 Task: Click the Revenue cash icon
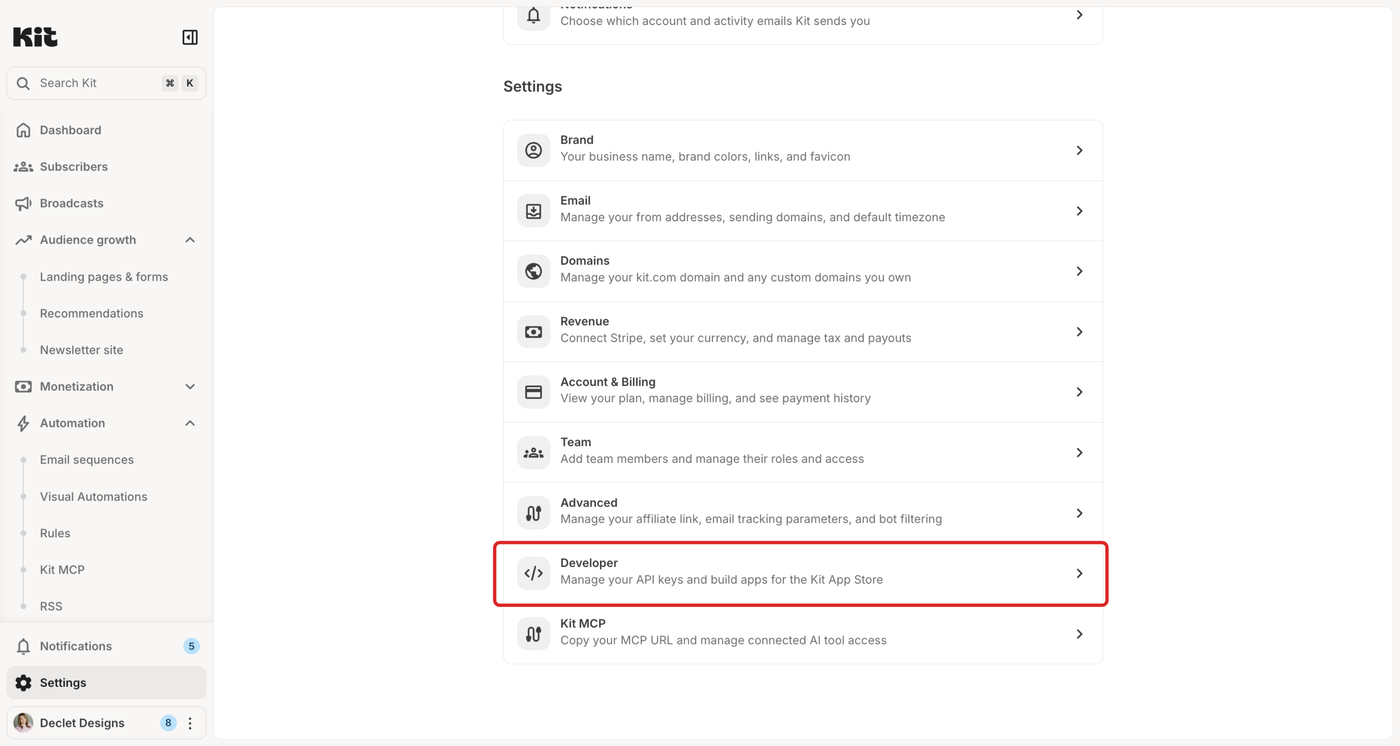point(533,331)
